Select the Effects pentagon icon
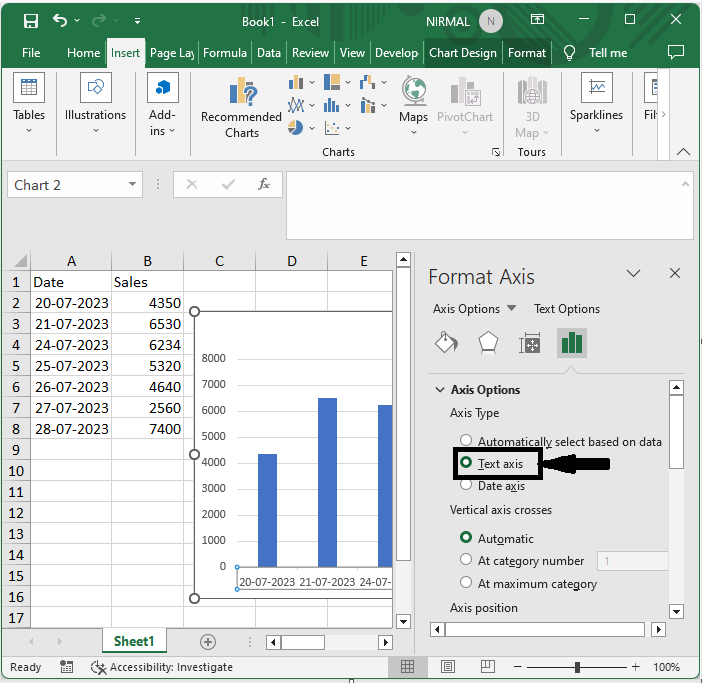 pyautogui.click(x=487, y=343)
